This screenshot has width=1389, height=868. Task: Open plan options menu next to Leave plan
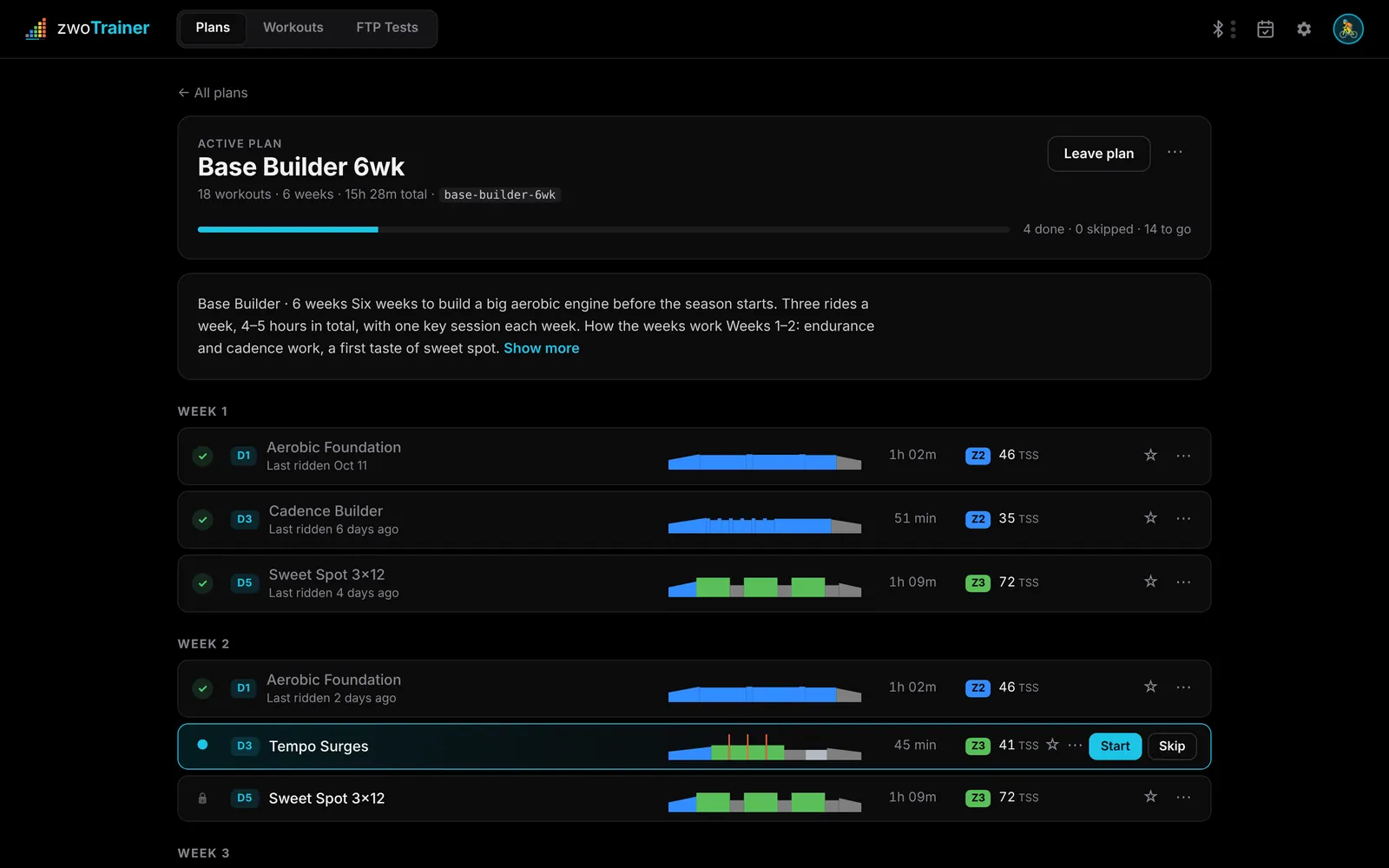pos(1175,152)
